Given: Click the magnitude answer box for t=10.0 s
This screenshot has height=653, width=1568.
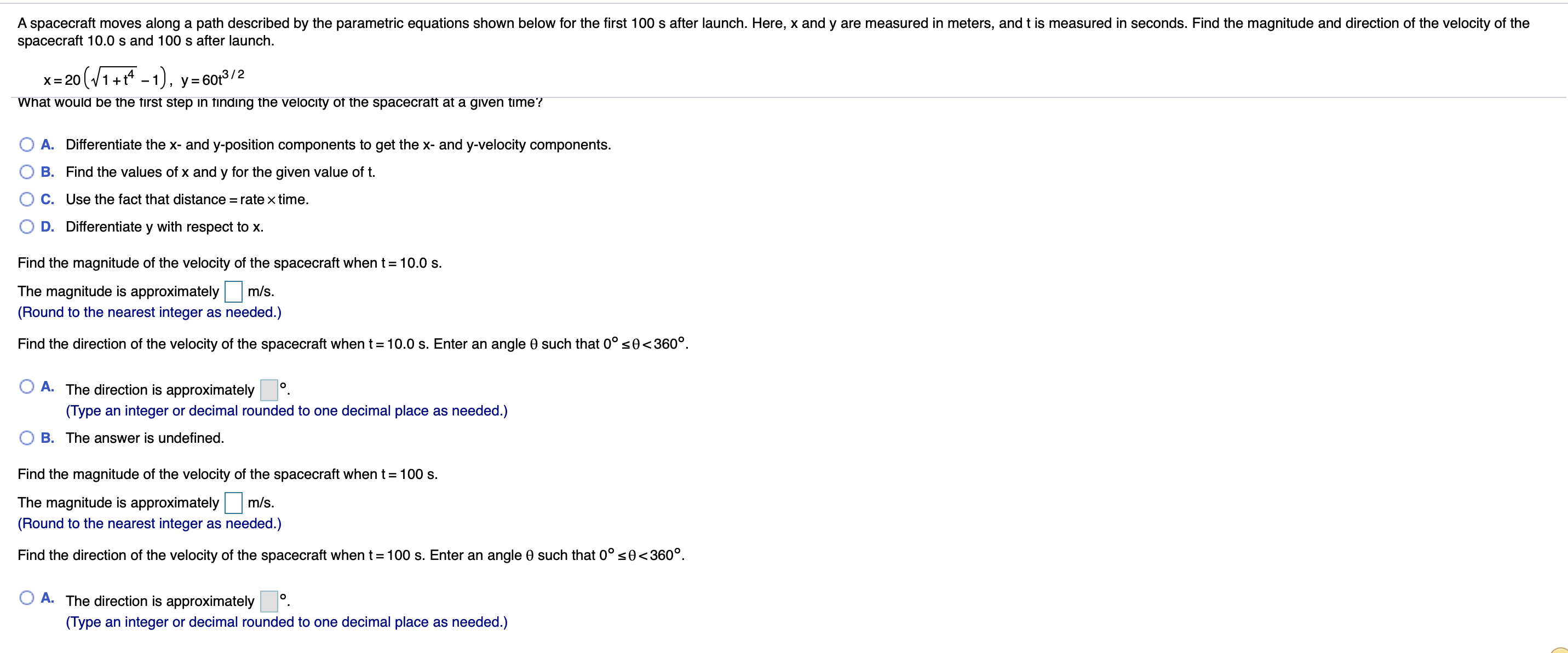Looking at the screenshot, I should point(233,291).
